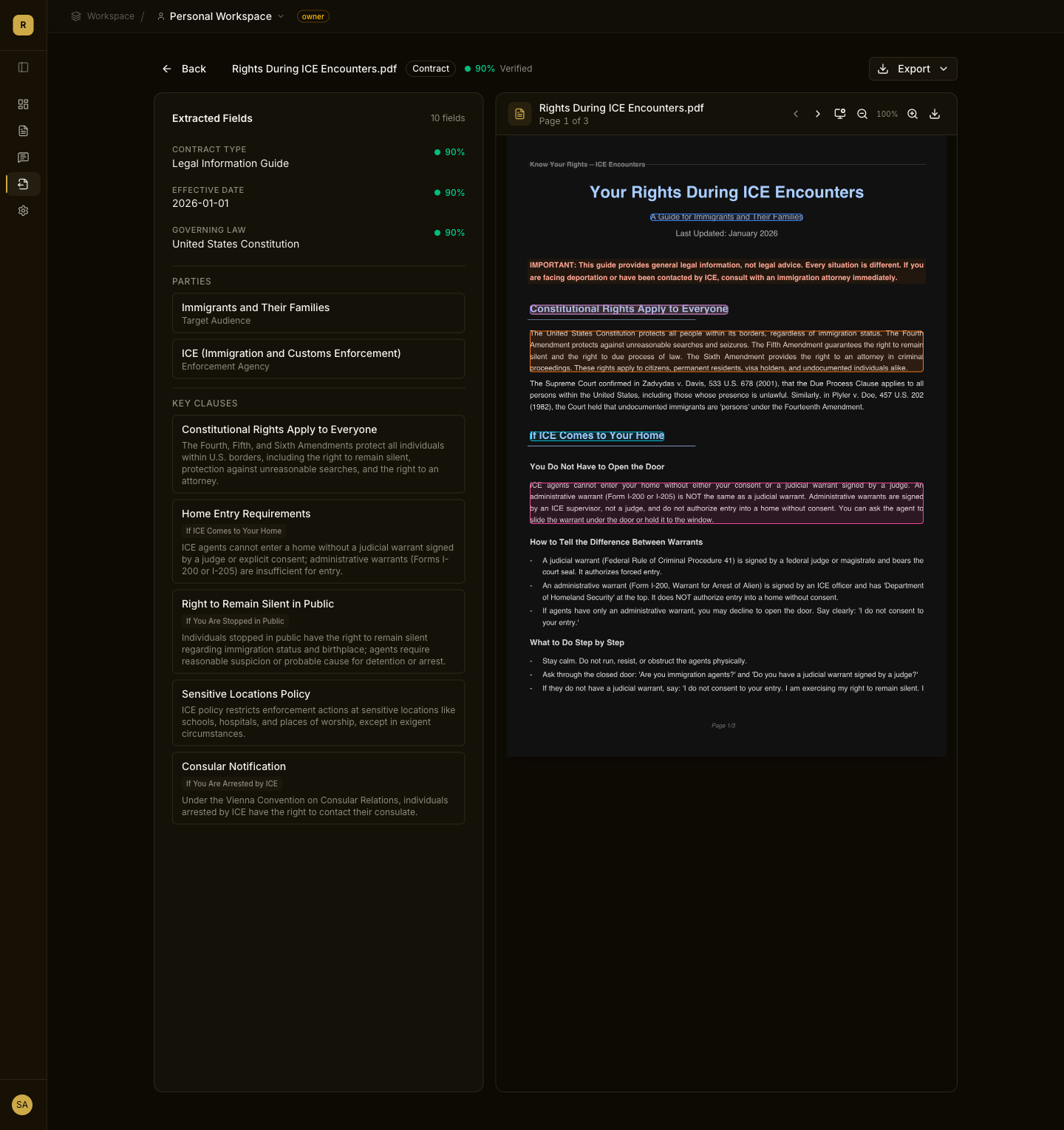Click the If You Are Arrested by ICE tag
1064x1130 pixels.
[x=232, y=784]
